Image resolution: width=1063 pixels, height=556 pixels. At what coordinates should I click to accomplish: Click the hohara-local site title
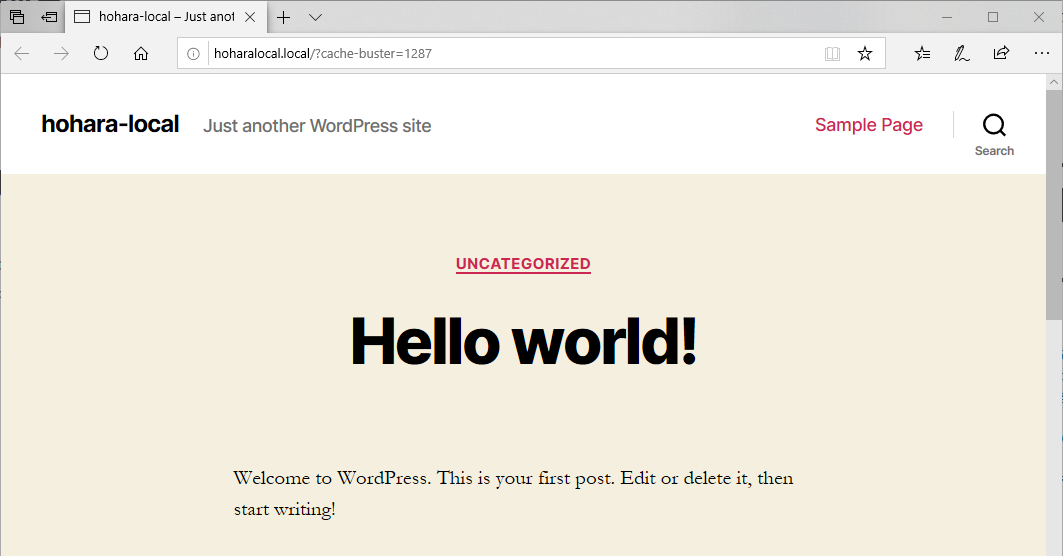110,124
